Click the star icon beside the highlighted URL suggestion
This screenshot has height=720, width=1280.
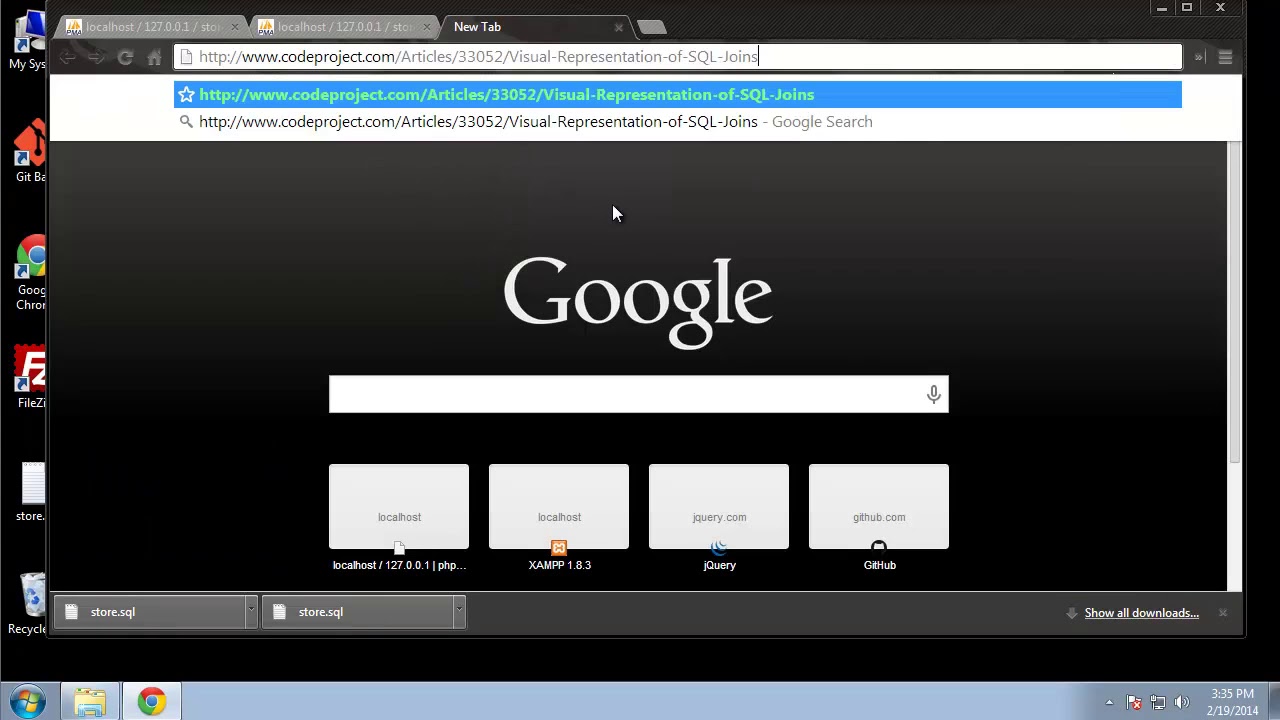(186, 94)
